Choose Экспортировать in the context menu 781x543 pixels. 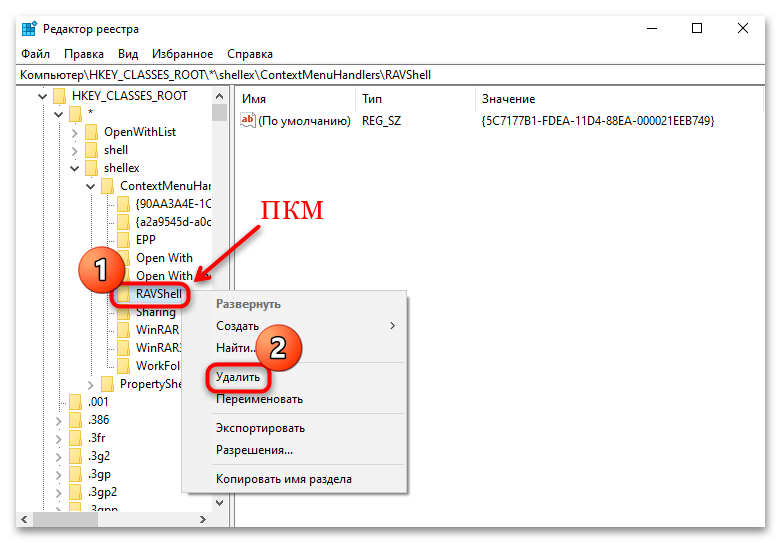coord(260,428)
